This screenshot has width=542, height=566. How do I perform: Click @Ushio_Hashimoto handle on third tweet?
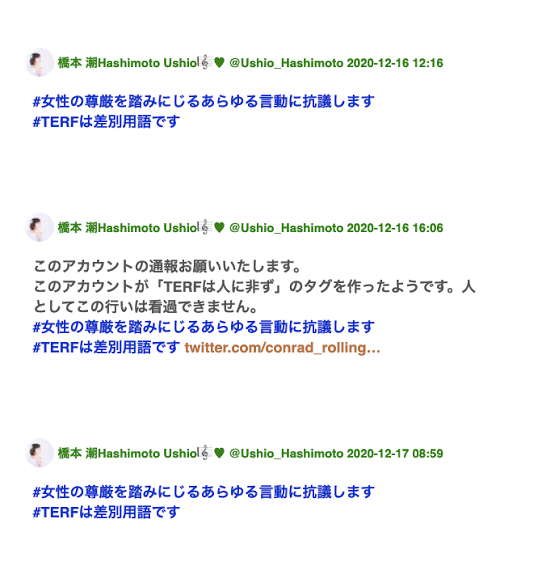coord(286,453)
